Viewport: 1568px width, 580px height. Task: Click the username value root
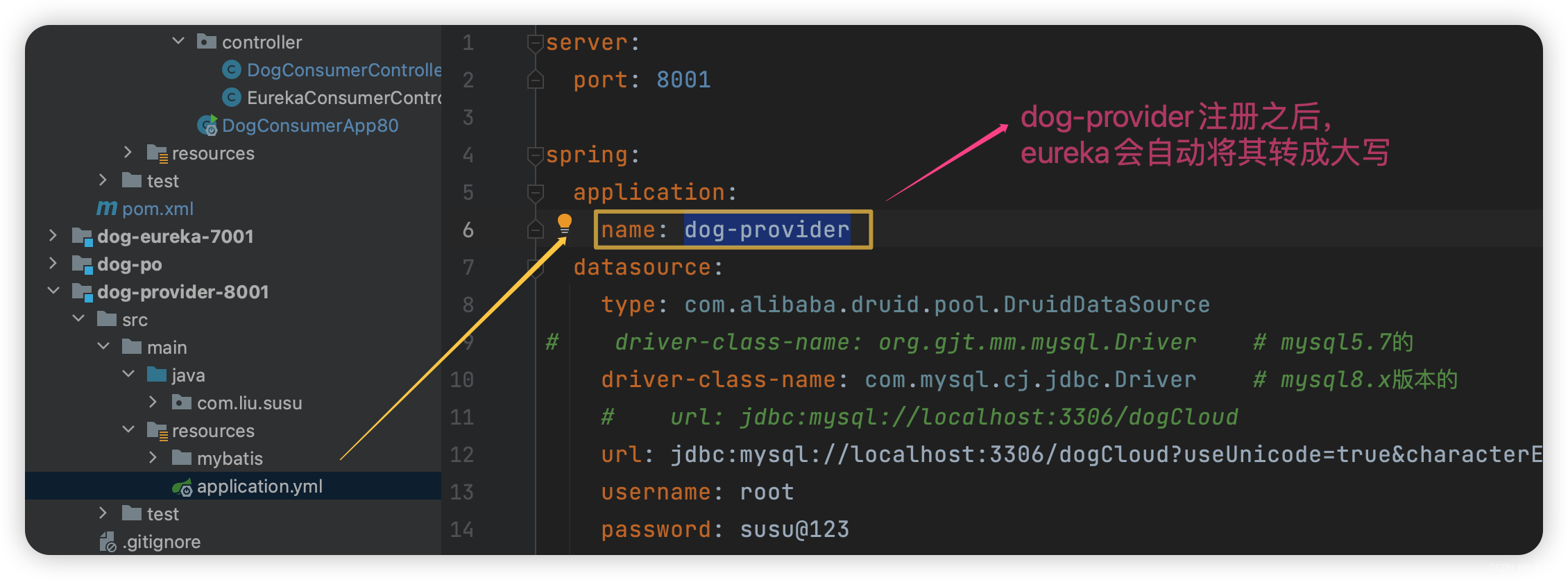[x=767, y=492]
